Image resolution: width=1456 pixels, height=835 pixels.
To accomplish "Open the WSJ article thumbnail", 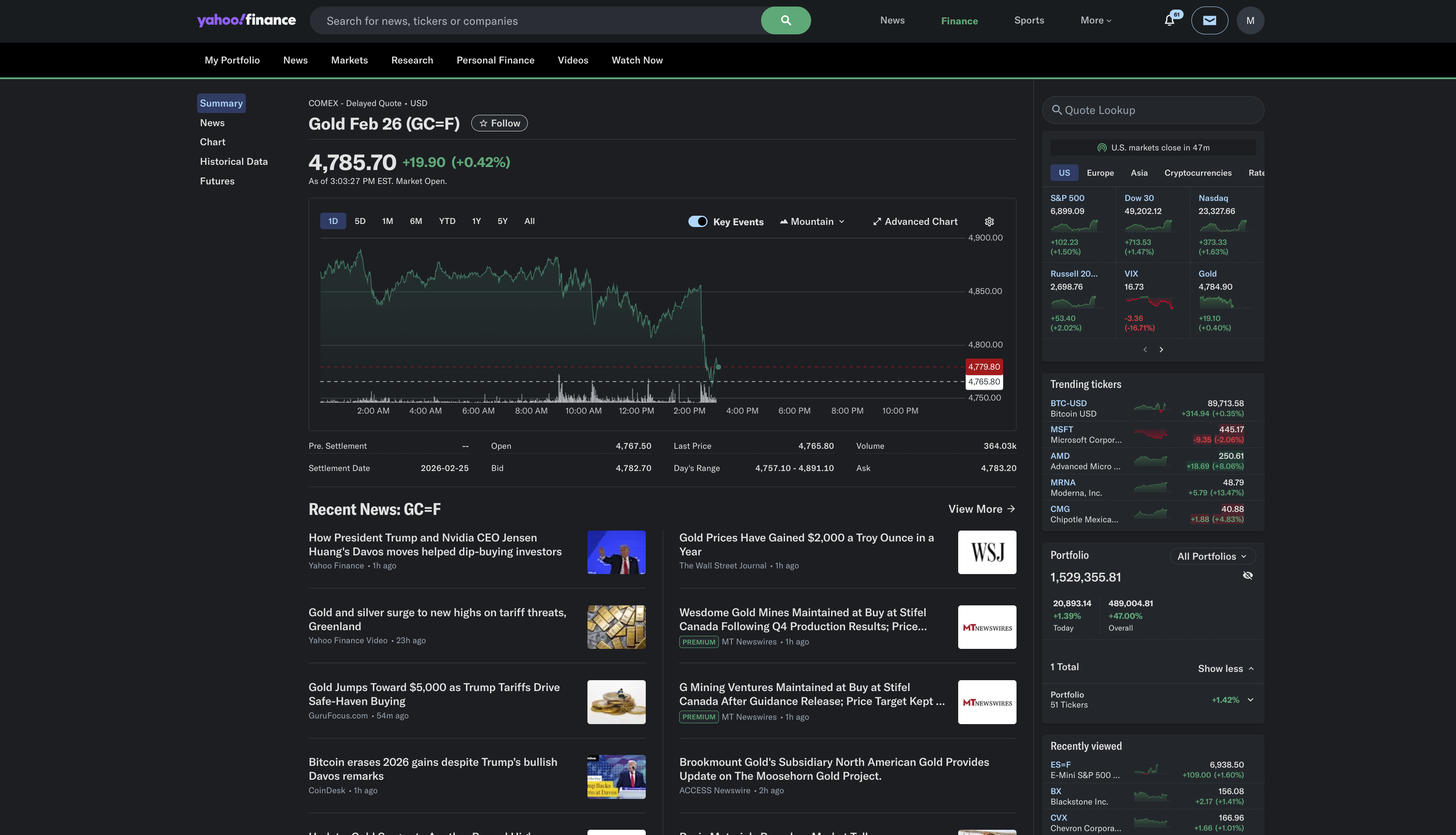I will click(987, 552).
